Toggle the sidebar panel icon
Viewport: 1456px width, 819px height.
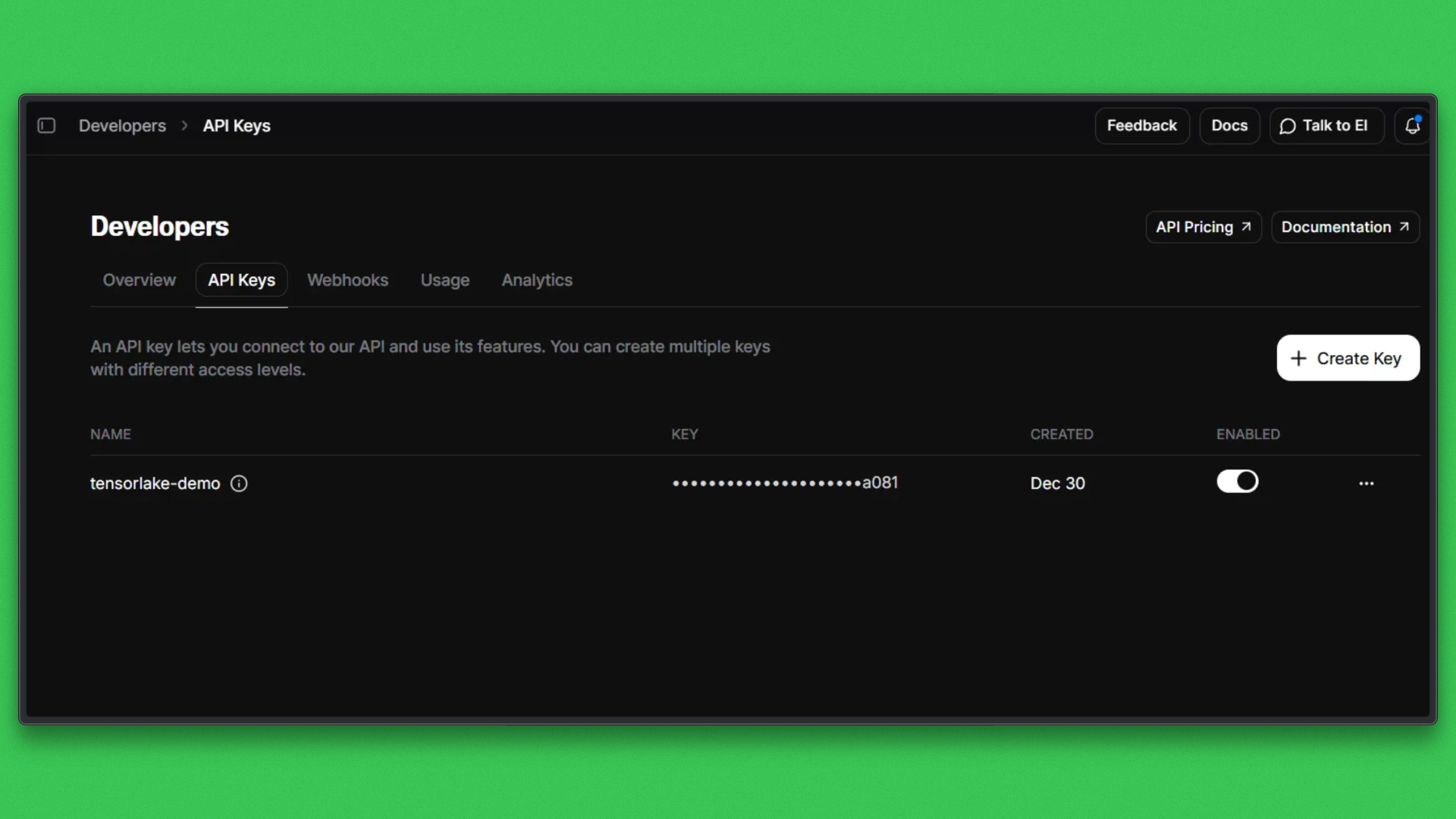click(47, 126)
